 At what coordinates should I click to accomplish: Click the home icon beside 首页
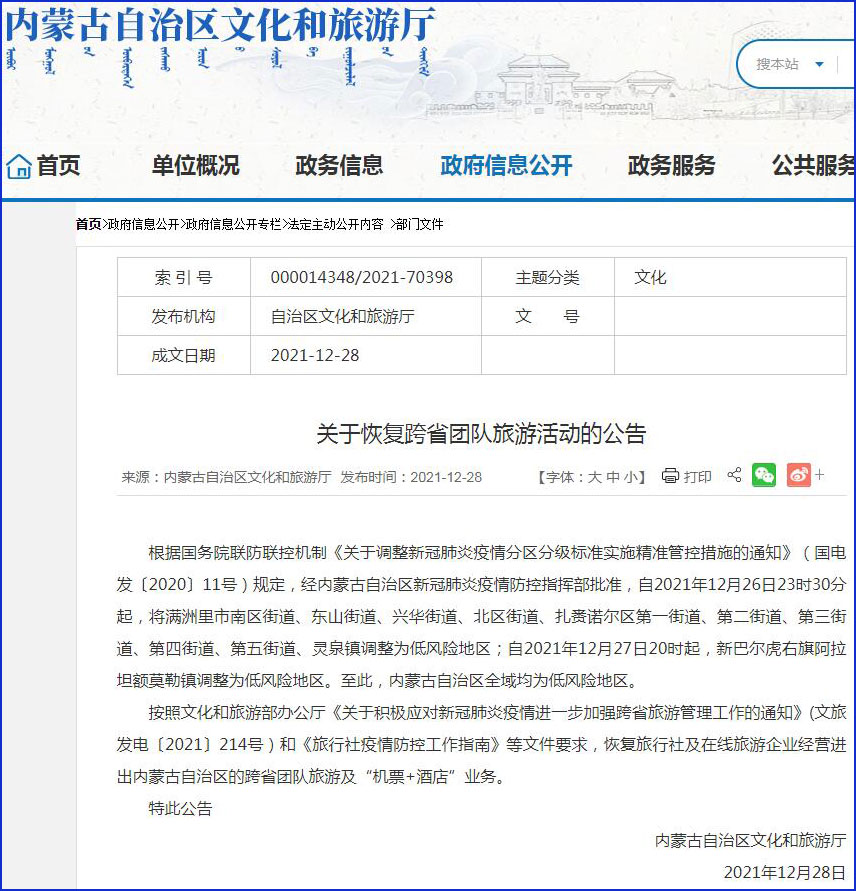pyautogui.click(x=18, y=166)
